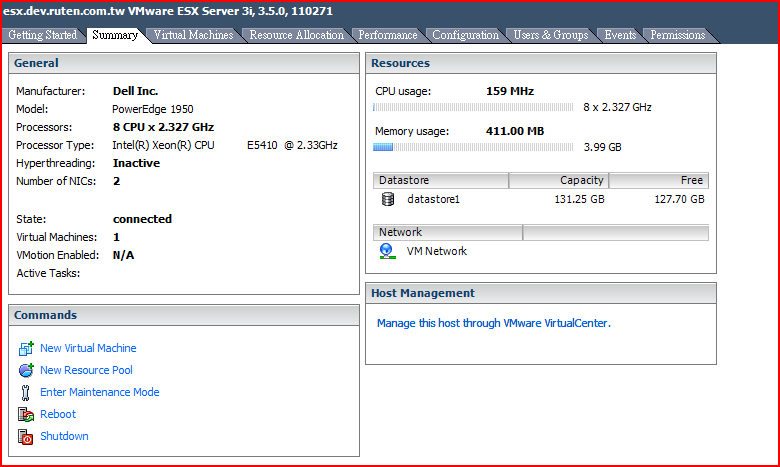Click the Reboot icon
The height and width of the screenshot is (467, 780).
point(26,414)
